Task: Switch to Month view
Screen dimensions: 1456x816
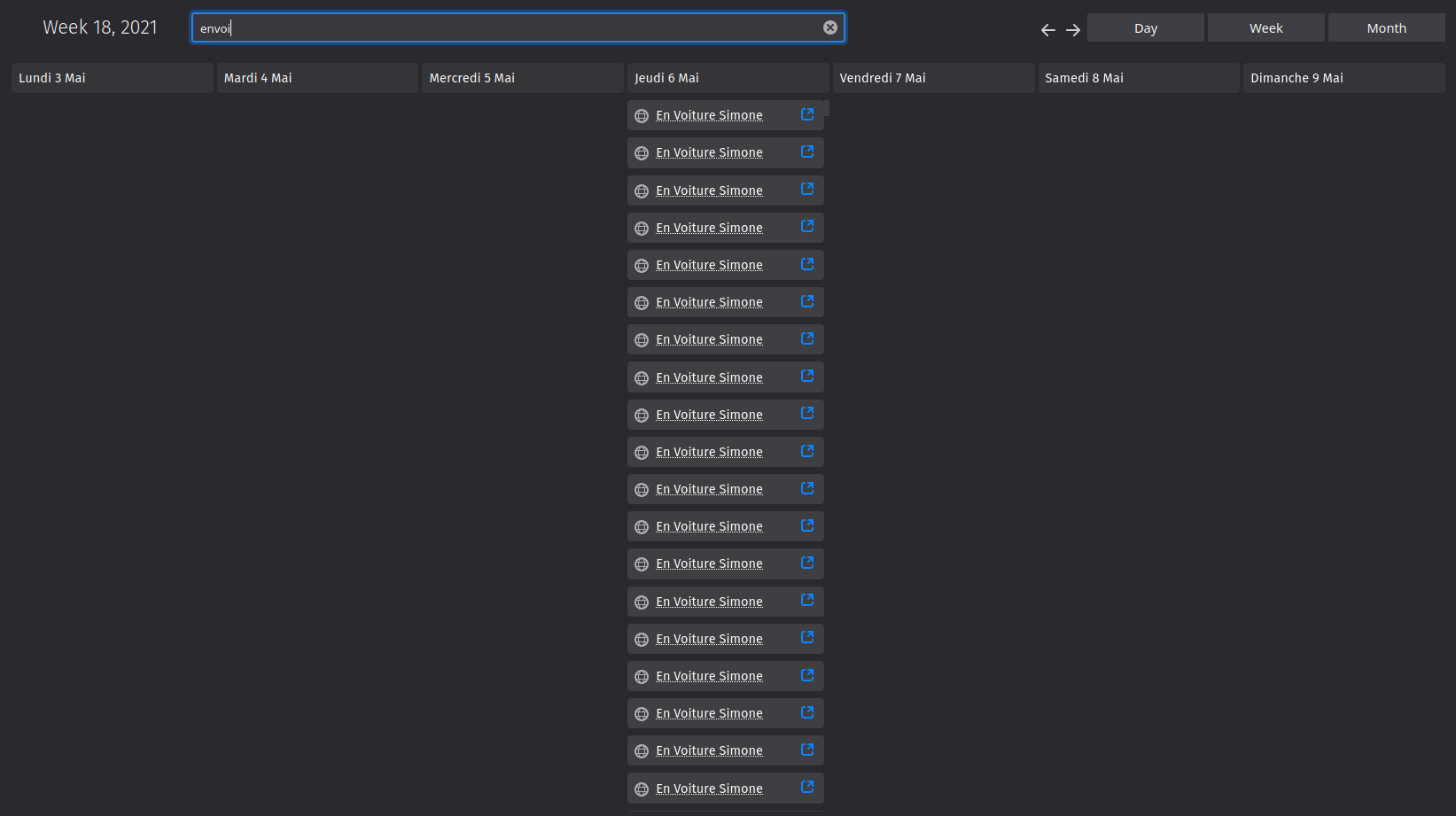Action: click(1386, 28)
